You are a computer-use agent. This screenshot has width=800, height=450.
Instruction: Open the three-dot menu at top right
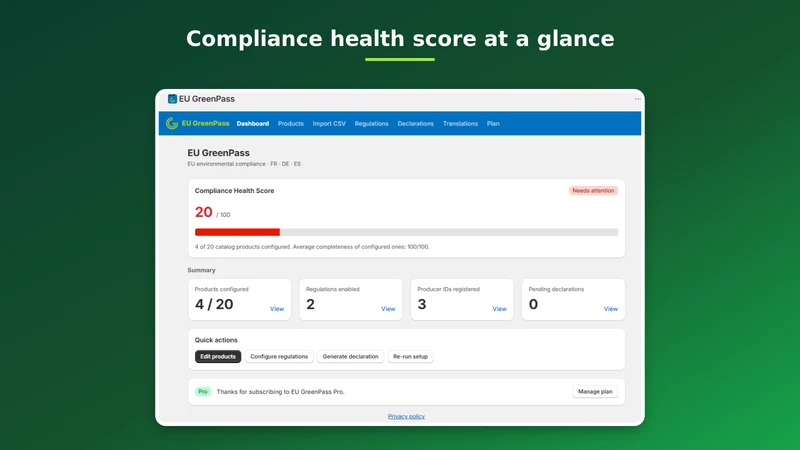[638, 99]
